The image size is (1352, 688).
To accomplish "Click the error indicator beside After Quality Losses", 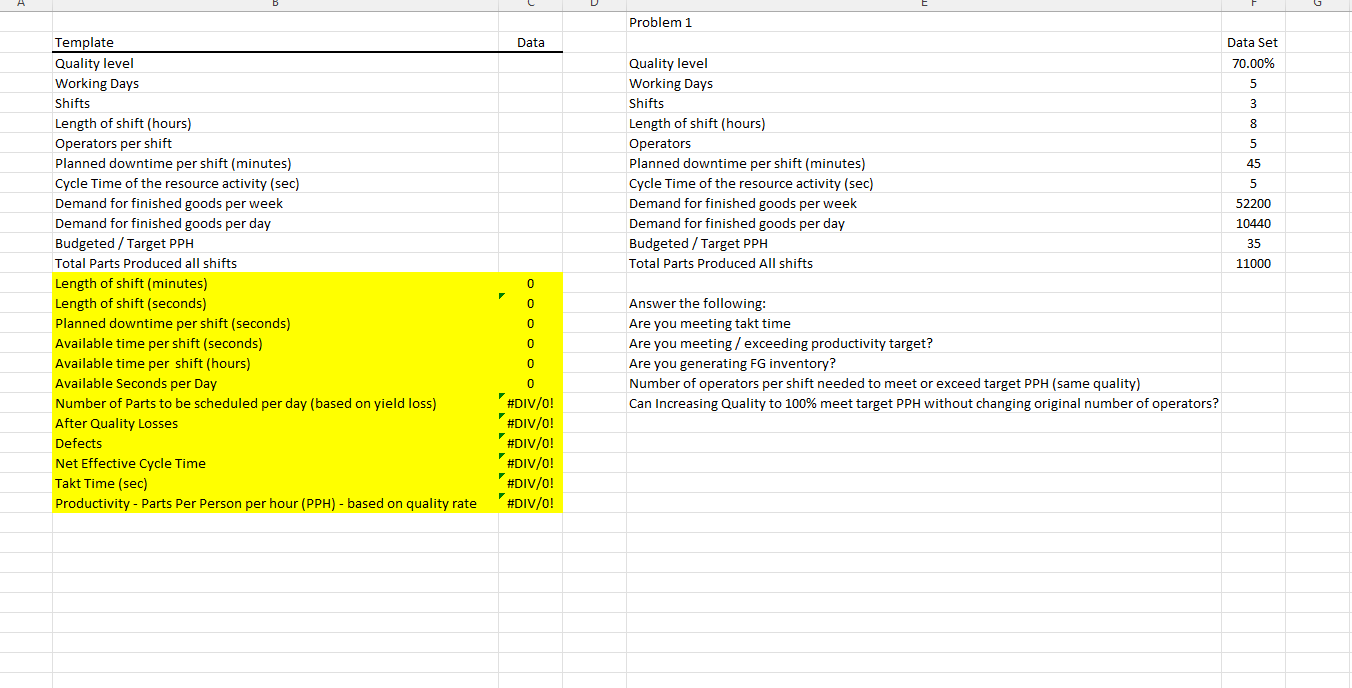I will [500, 417].
